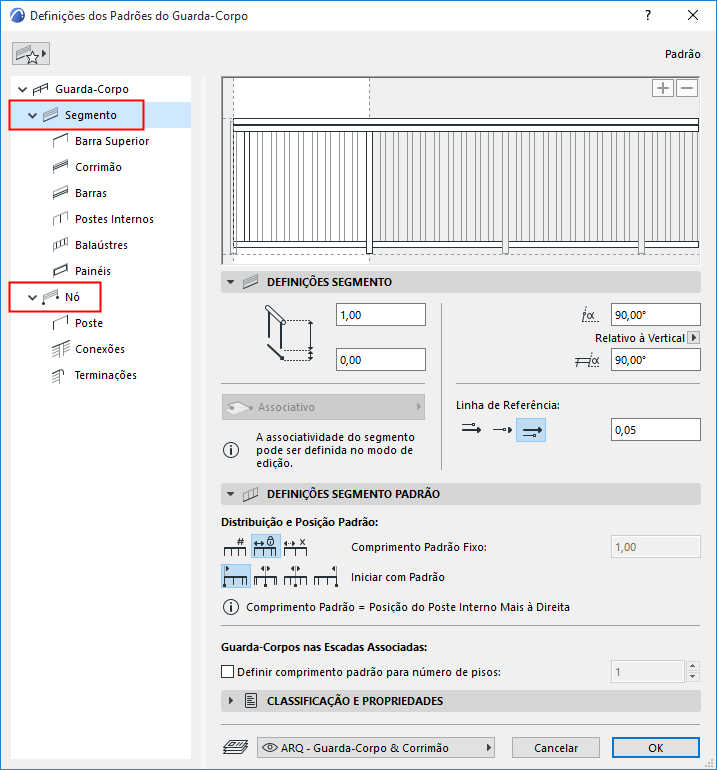Select Balaústres in the tree
This screenshot has width=717, height=770.
click(x=101, y=245)
